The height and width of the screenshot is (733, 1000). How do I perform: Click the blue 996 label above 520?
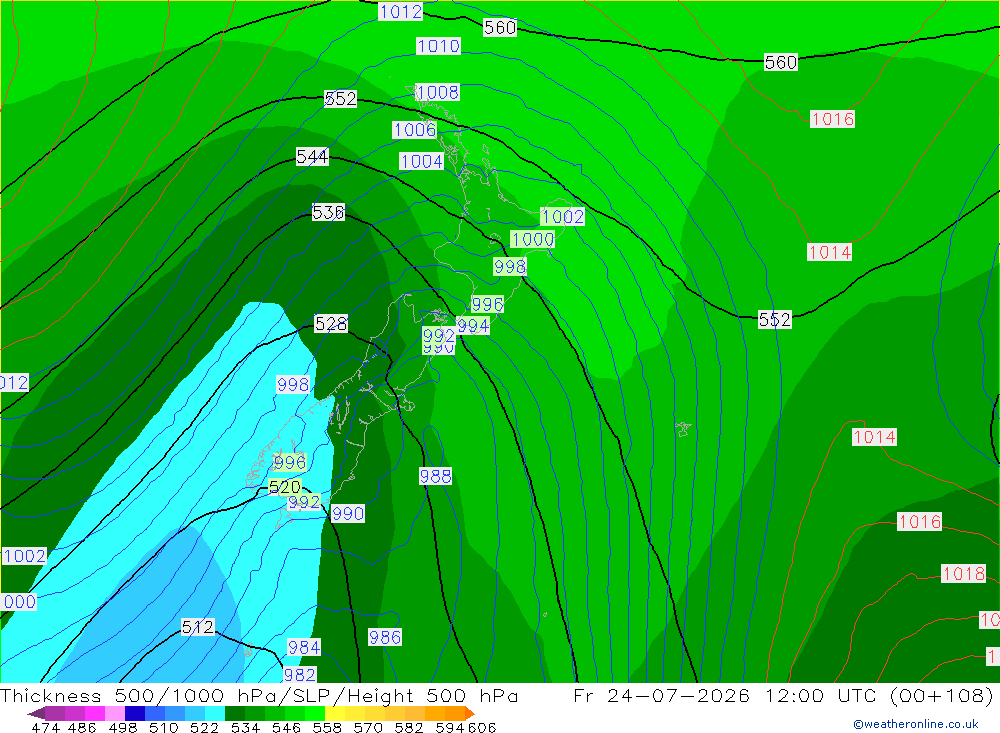(x=290, y=462)
